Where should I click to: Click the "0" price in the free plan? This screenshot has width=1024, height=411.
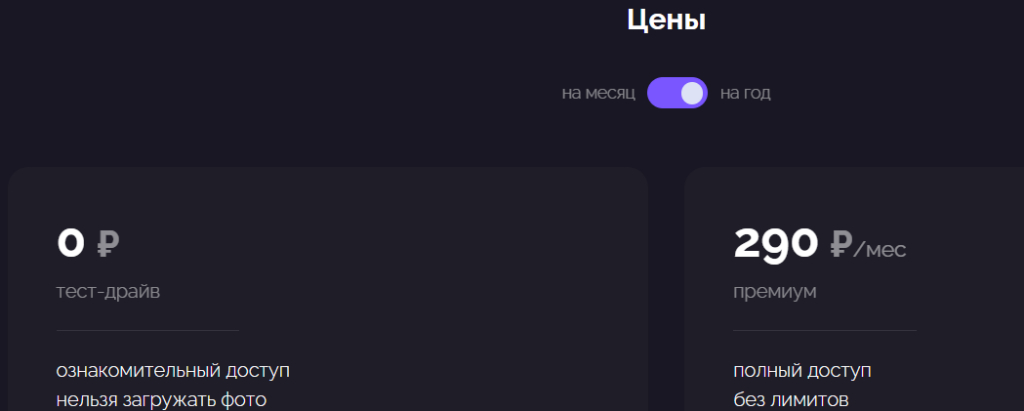pos(70,243)
